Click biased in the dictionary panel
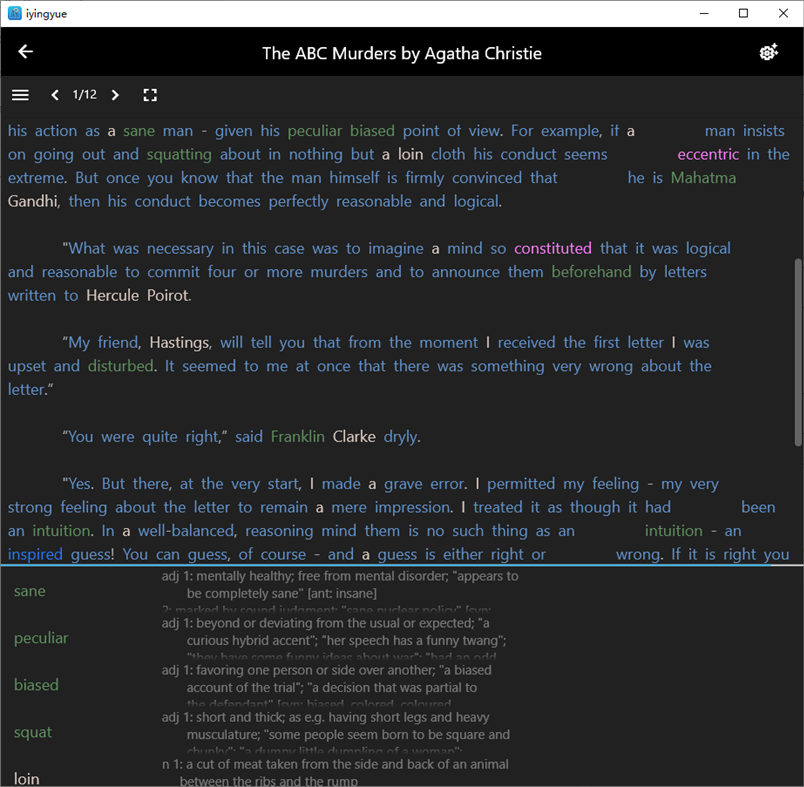The height and width of the screenshot is (787, 804). (36, 684)
